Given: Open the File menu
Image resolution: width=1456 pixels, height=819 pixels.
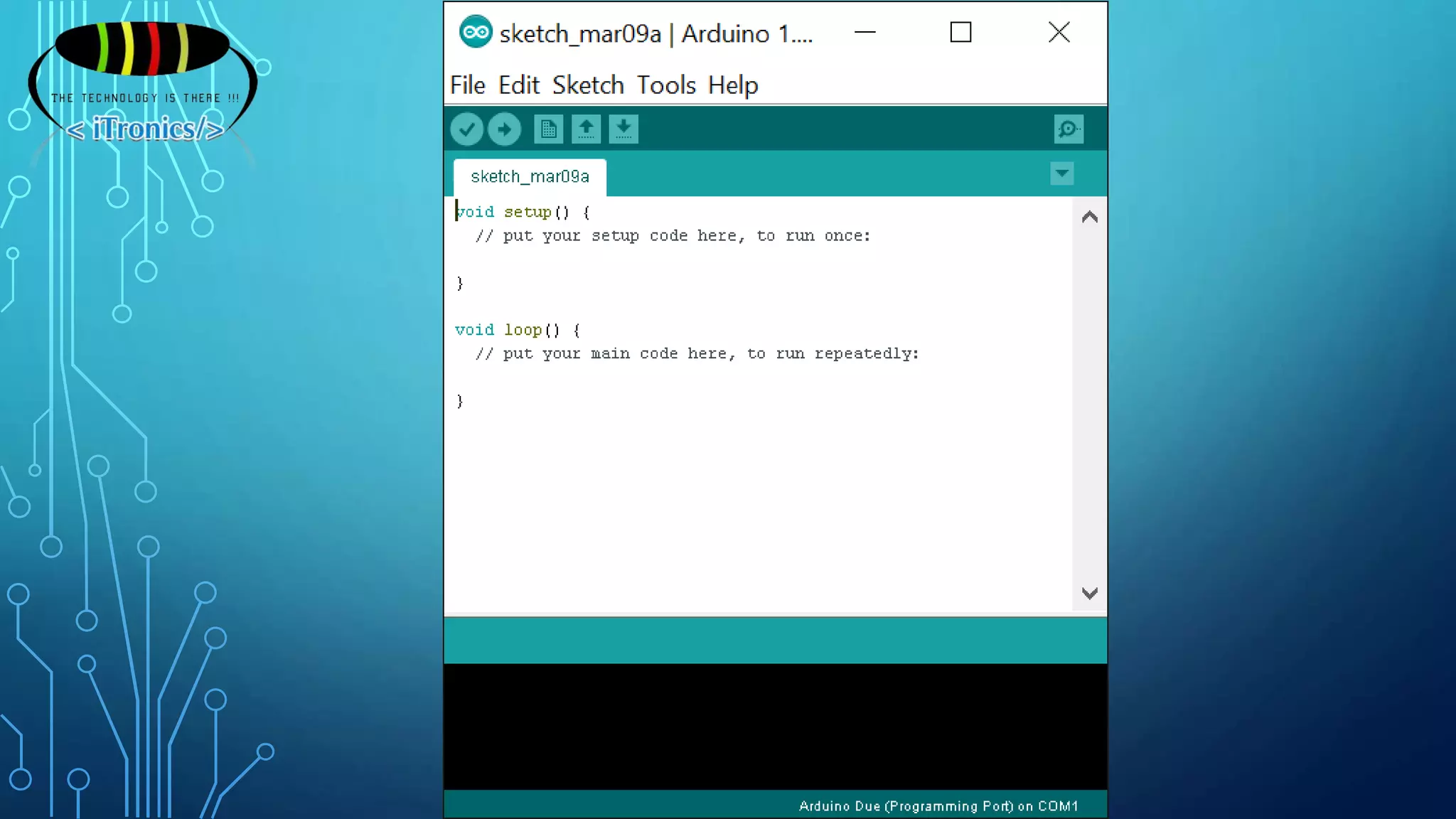Looking at the screenshot, I should tap(467, 85).
